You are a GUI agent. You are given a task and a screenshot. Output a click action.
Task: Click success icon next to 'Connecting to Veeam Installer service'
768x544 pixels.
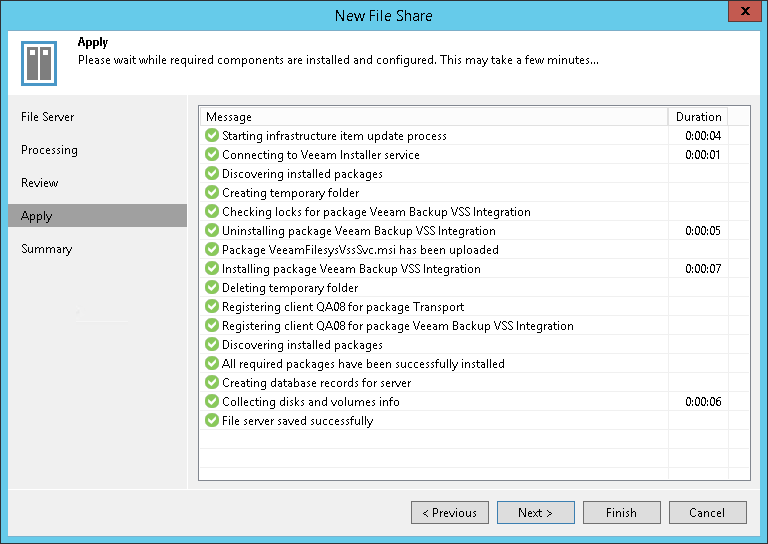pyautogui.click(x=211, y=154)
